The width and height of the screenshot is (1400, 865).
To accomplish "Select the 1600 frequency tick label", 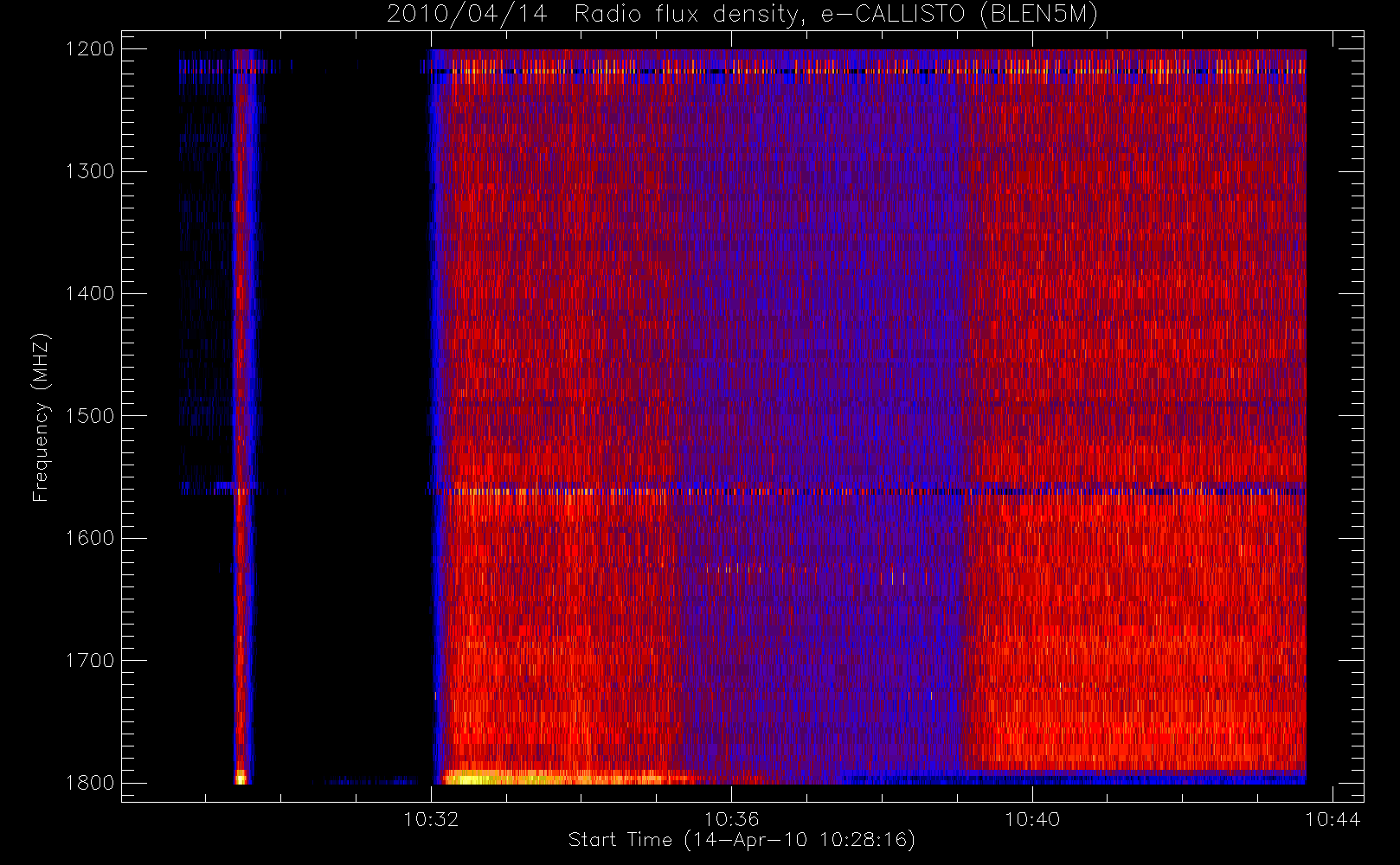I will (90, 538).
